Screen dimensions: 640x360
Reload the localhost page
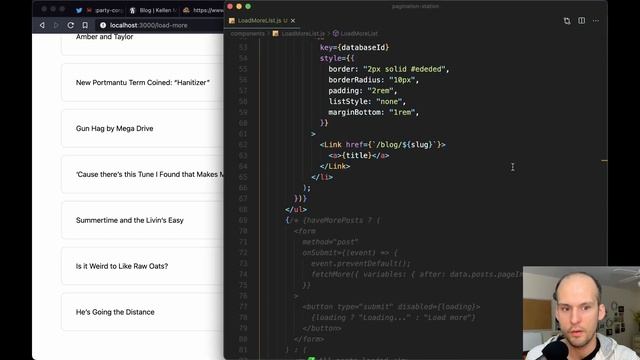(71, 25)
